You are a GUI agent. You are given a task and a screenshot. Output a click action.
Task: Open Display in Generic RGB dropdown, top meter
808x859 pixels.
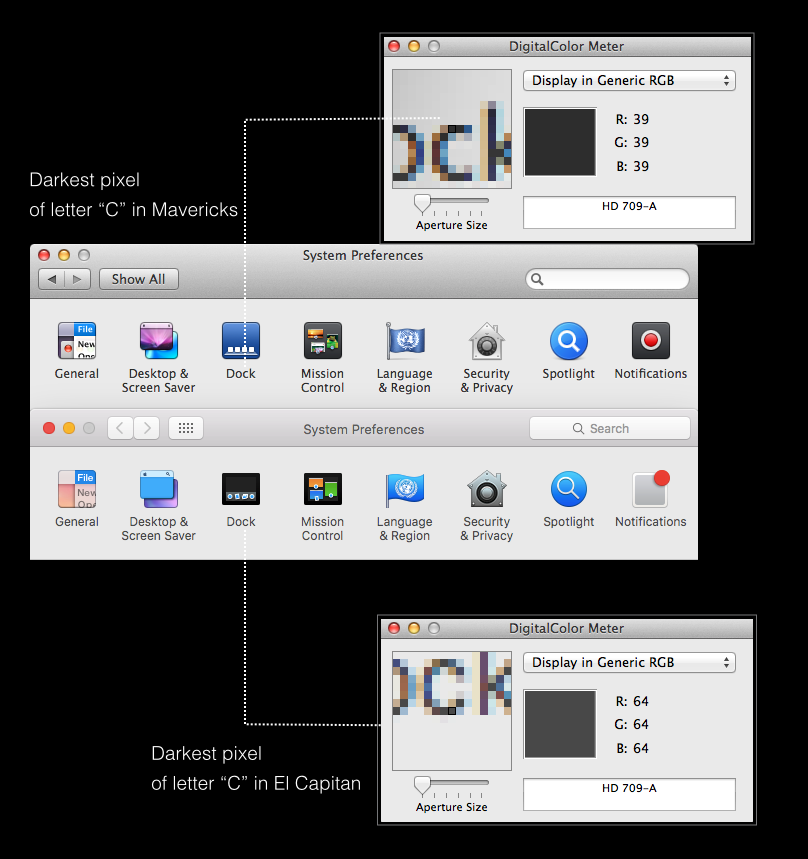point(629,81)
